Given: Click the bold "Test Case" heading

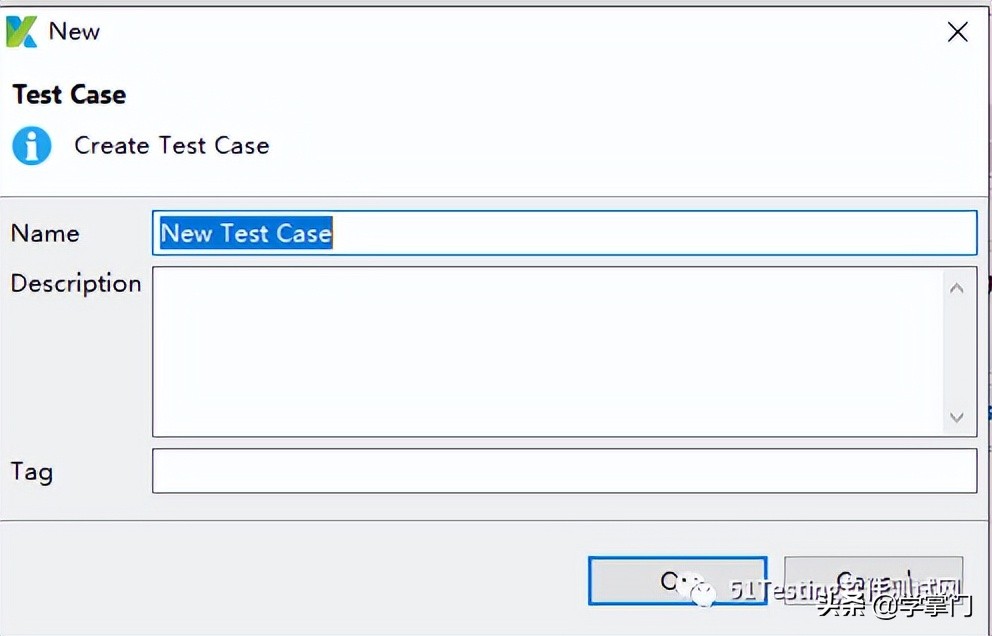Looking at the screenshot, I should pos(69,95).
